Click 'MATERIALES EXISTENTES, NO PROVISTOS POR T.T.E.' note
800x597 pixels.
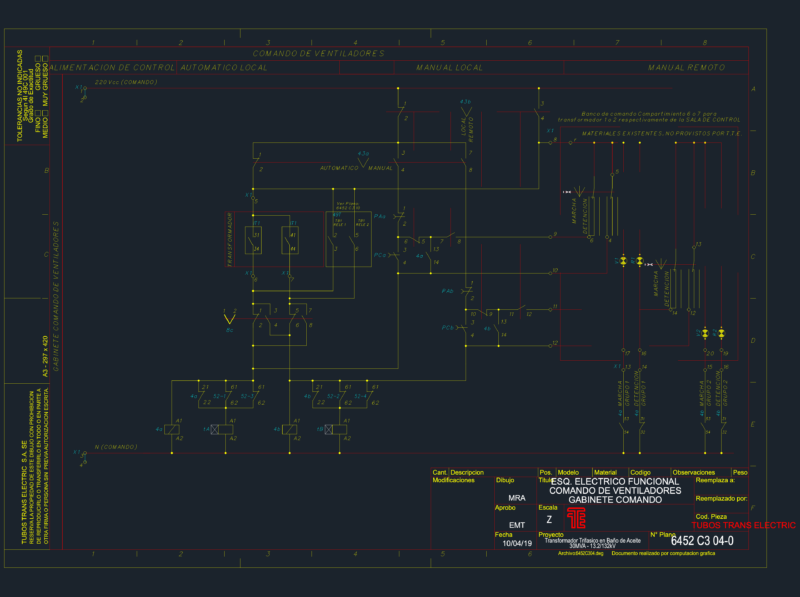click(x=662, y=134)
